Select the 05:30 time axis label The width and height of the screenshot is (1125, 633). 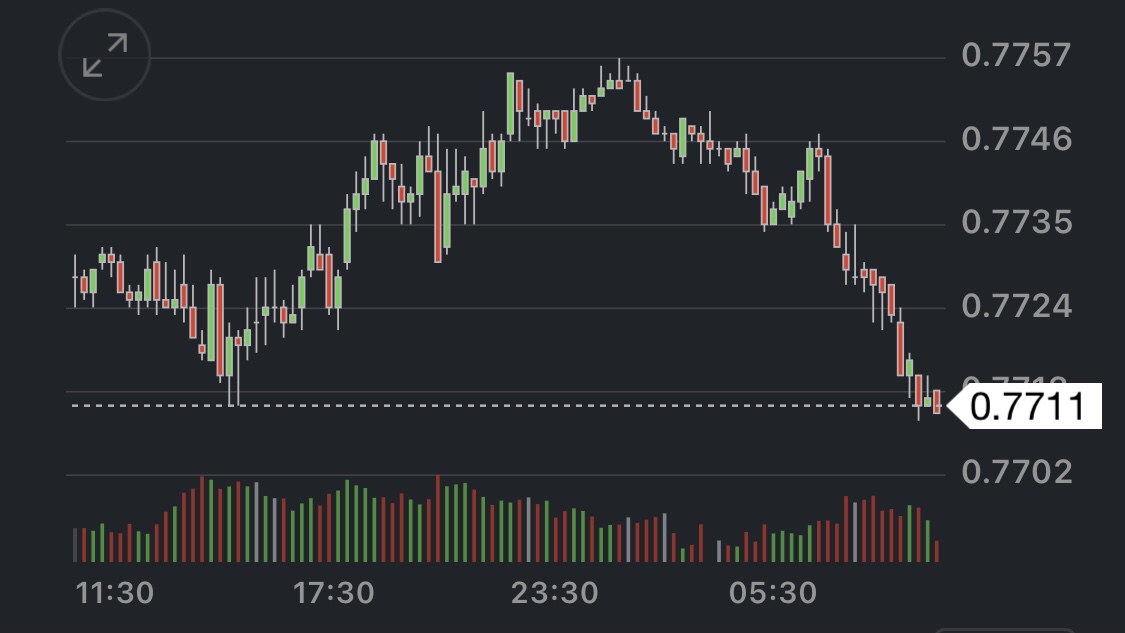(773, 593)
